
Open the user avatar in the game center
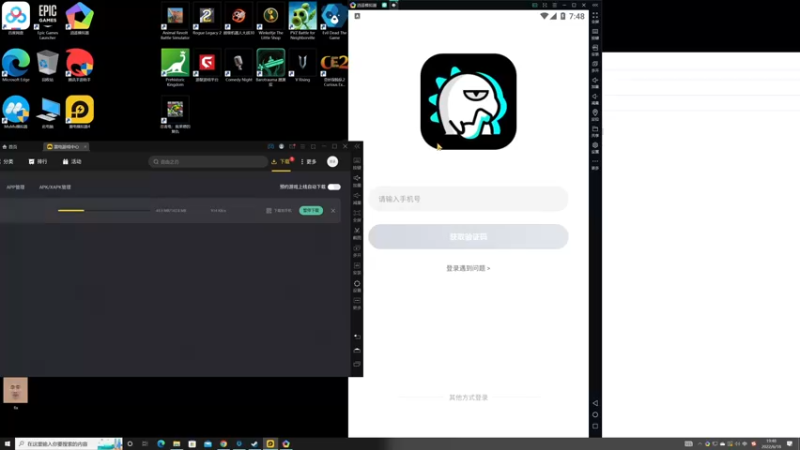pyautogui.click(x=333, y=162)
